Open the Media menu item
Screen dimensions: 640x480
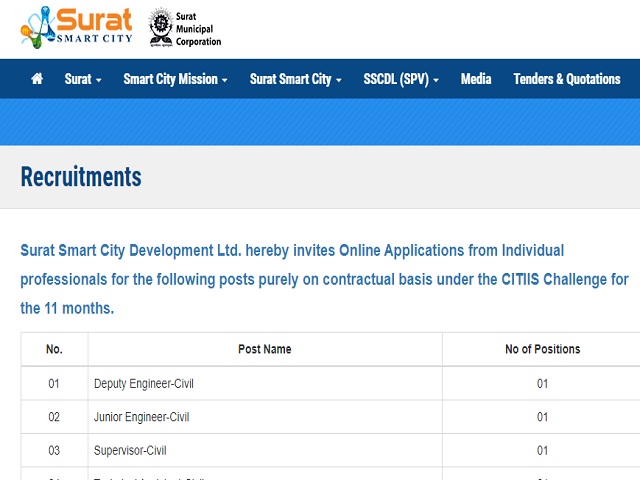[476, 79]
